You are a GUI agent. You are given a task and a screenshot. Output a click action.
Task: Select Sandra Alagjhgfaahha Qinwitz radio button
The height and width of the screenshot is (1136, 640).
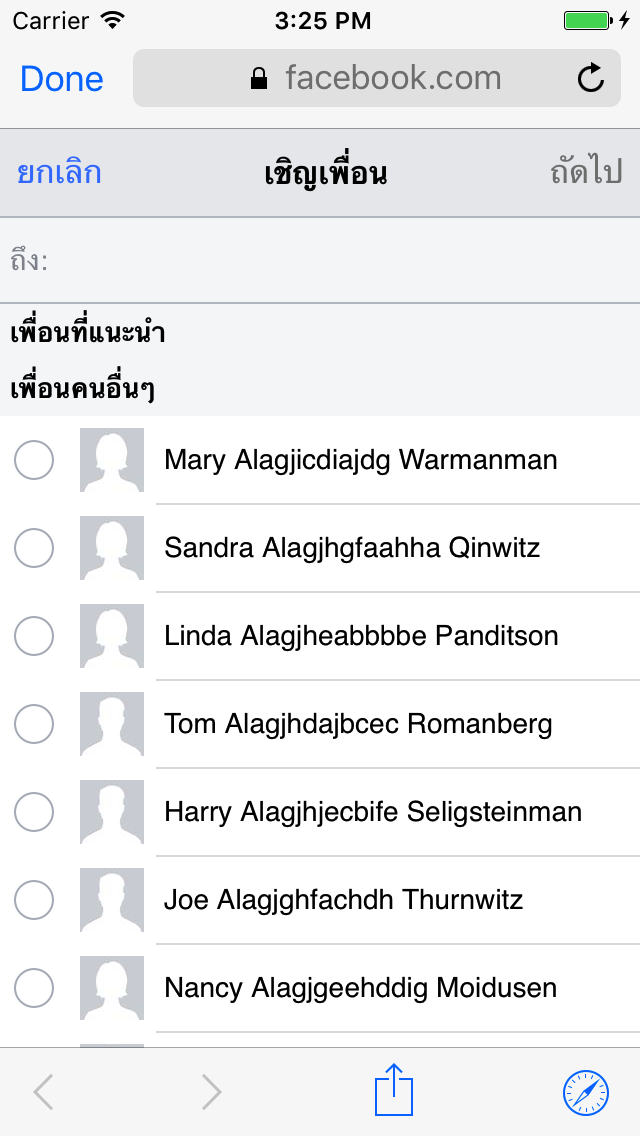[x=34, y=548]
